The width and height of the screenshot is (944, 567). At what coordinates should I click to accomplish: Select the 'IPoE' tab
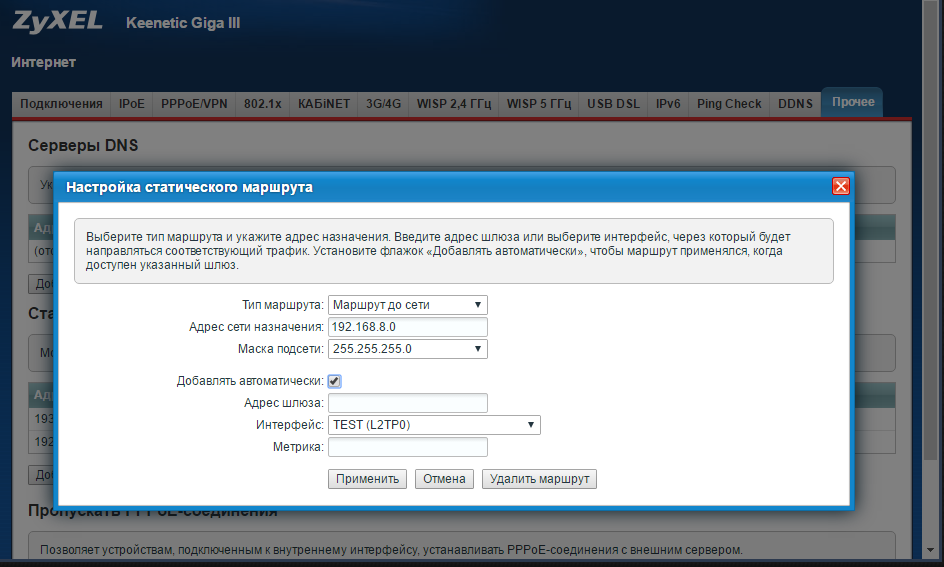coord(132,104)
